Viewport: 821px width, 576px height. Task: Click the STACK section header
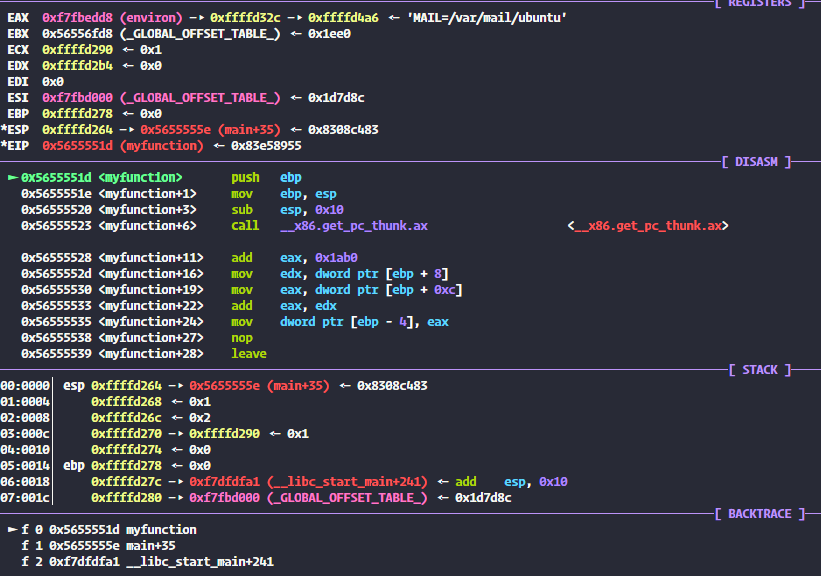(x=760, y=370)
